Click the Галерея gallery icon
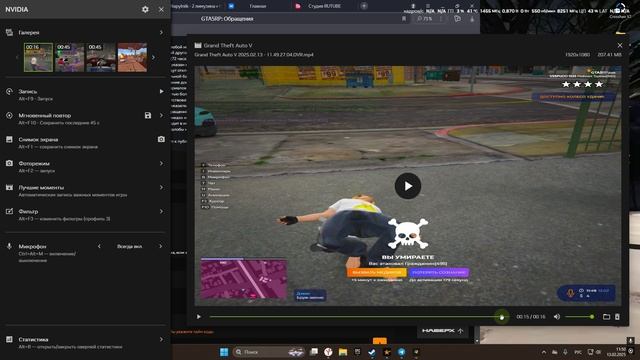Screen dimensions: 640x360 click(9, 32)
